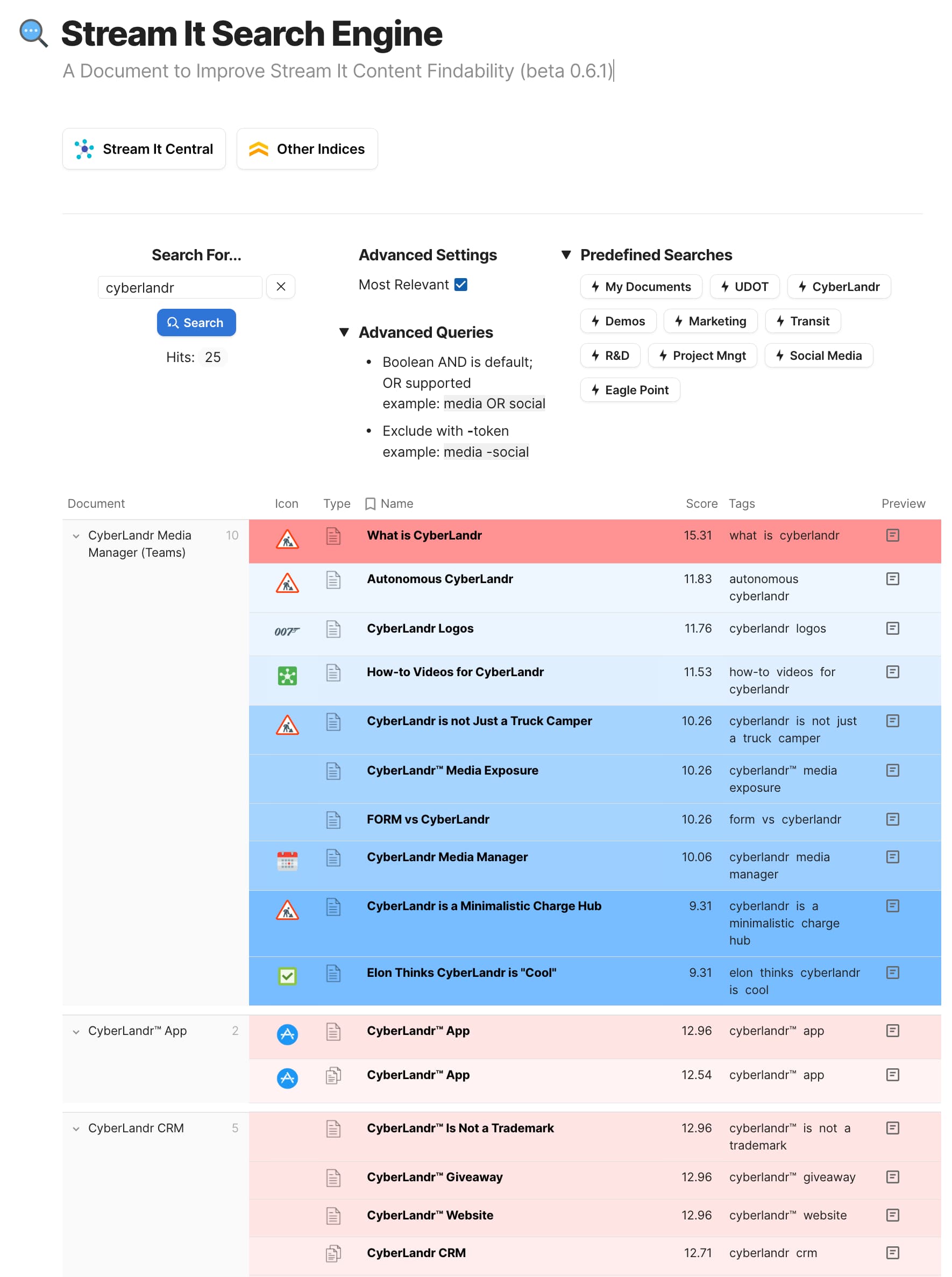Screen dimensions: 952x1277
Task: Click green checkmark icon on Elon Thinks row
Action: tap(287, 976)
